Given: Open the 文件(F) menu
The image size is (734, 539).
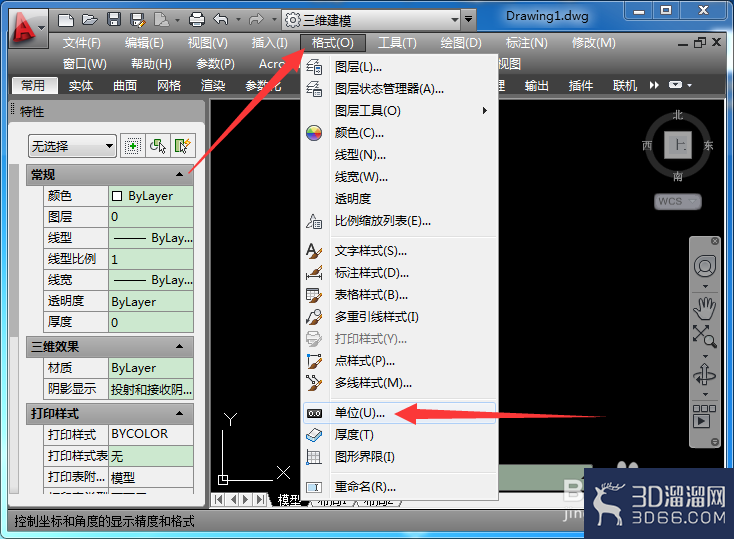Looking at the screenshot, I should [82, 43].
